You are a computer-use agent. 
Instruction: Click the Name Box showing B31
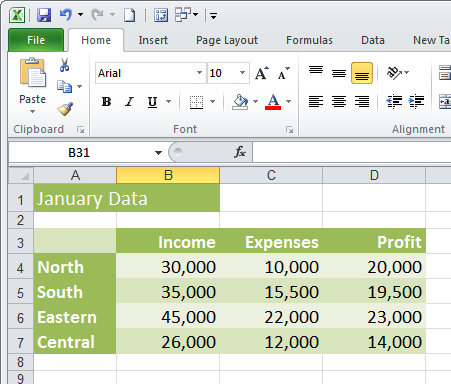coord(79,153)
